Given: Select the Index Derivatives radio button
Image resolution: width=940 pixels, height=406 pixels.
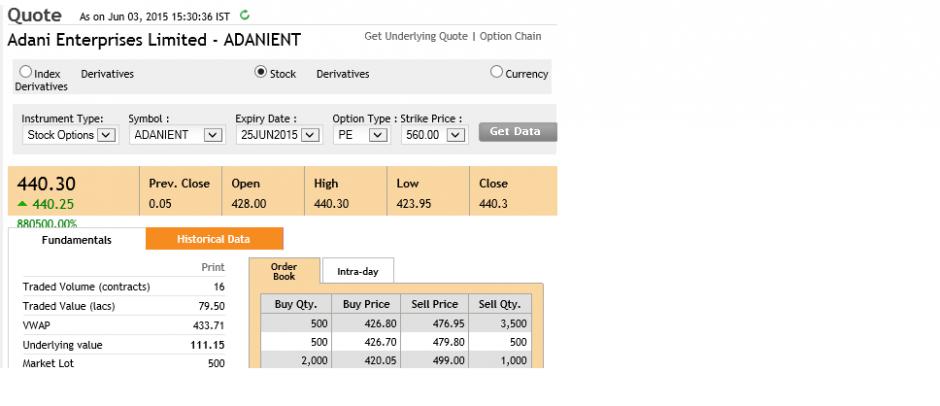Looking at the screenshot, I should [x=25, y=72].
